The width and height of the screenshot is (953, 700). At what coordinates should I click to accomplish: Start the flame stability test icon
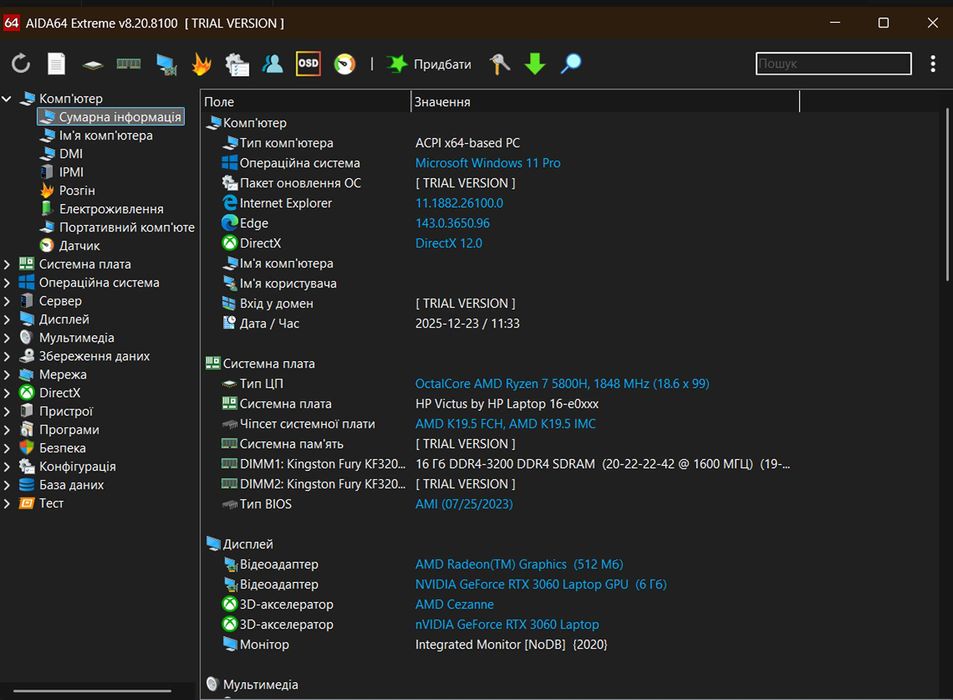(201, 64)
